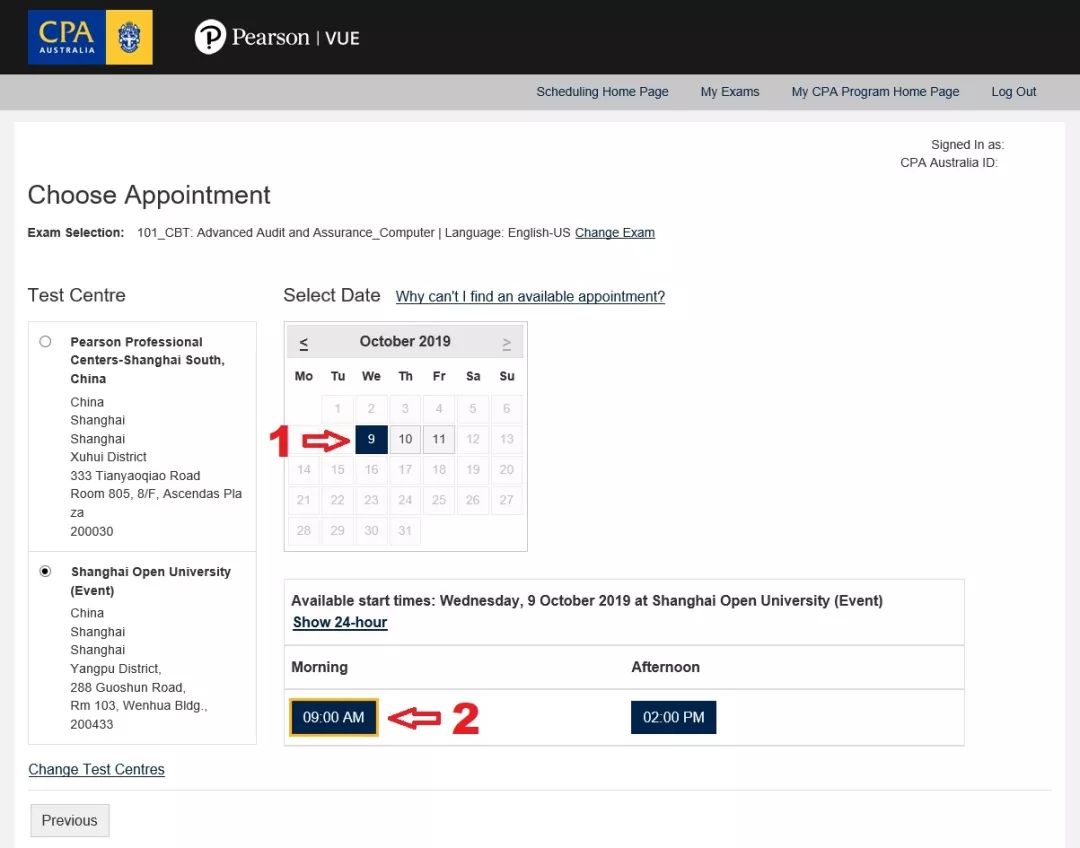Open My Exams page
This screenshot has width=1080, height=848.
730,92
